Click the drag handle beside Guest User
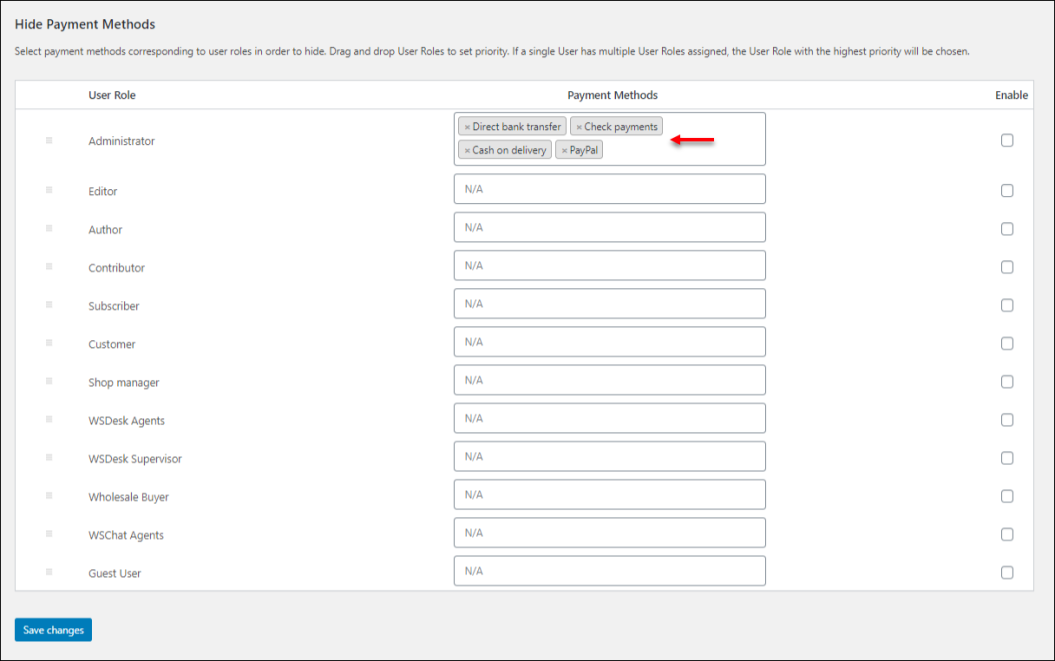The height and width of the screenshot is (661, 1055). 48,571
